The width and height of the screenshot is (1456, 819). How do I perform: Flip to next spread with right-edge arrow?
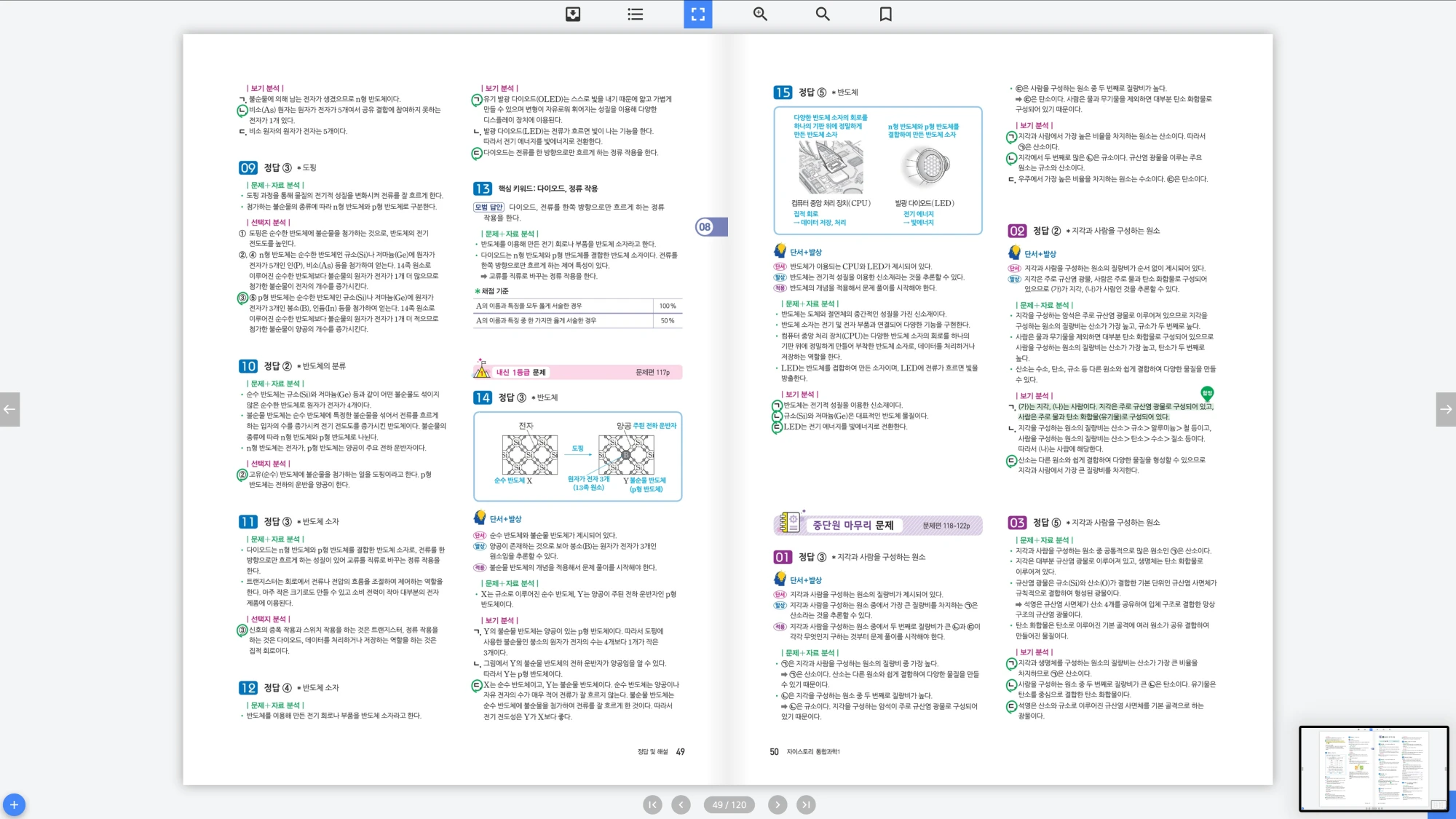tap(1446, 409)
